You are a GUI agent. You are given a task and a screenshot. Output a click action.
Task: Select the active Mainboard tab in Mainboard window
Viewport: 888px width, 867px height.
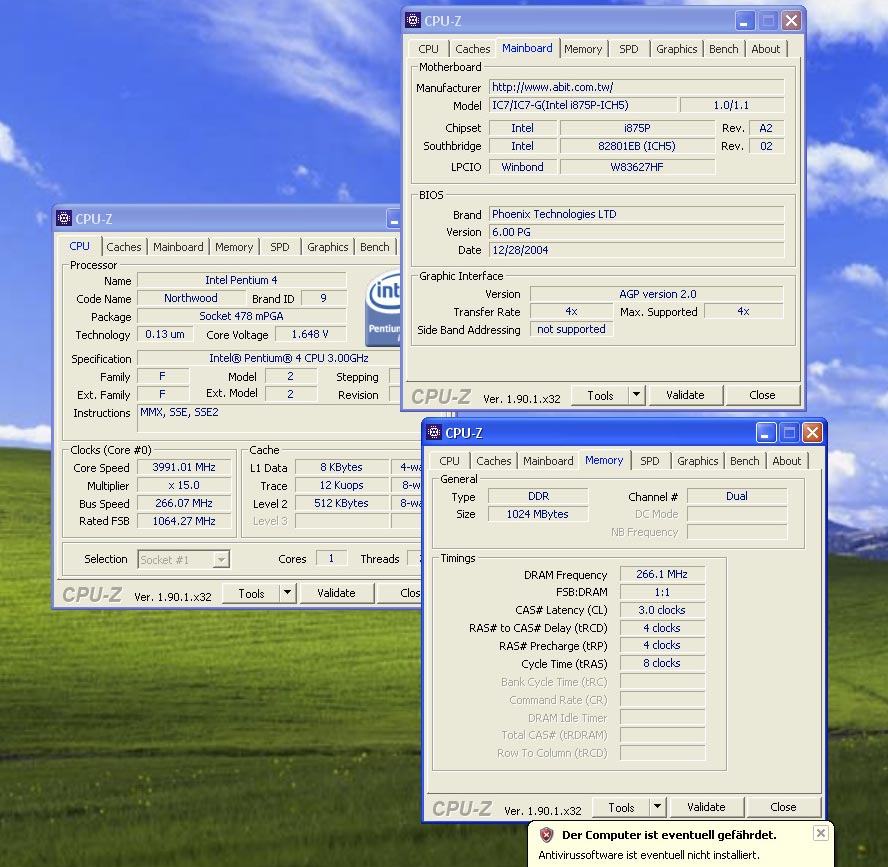pyautogui.click(x=527, y=48)
